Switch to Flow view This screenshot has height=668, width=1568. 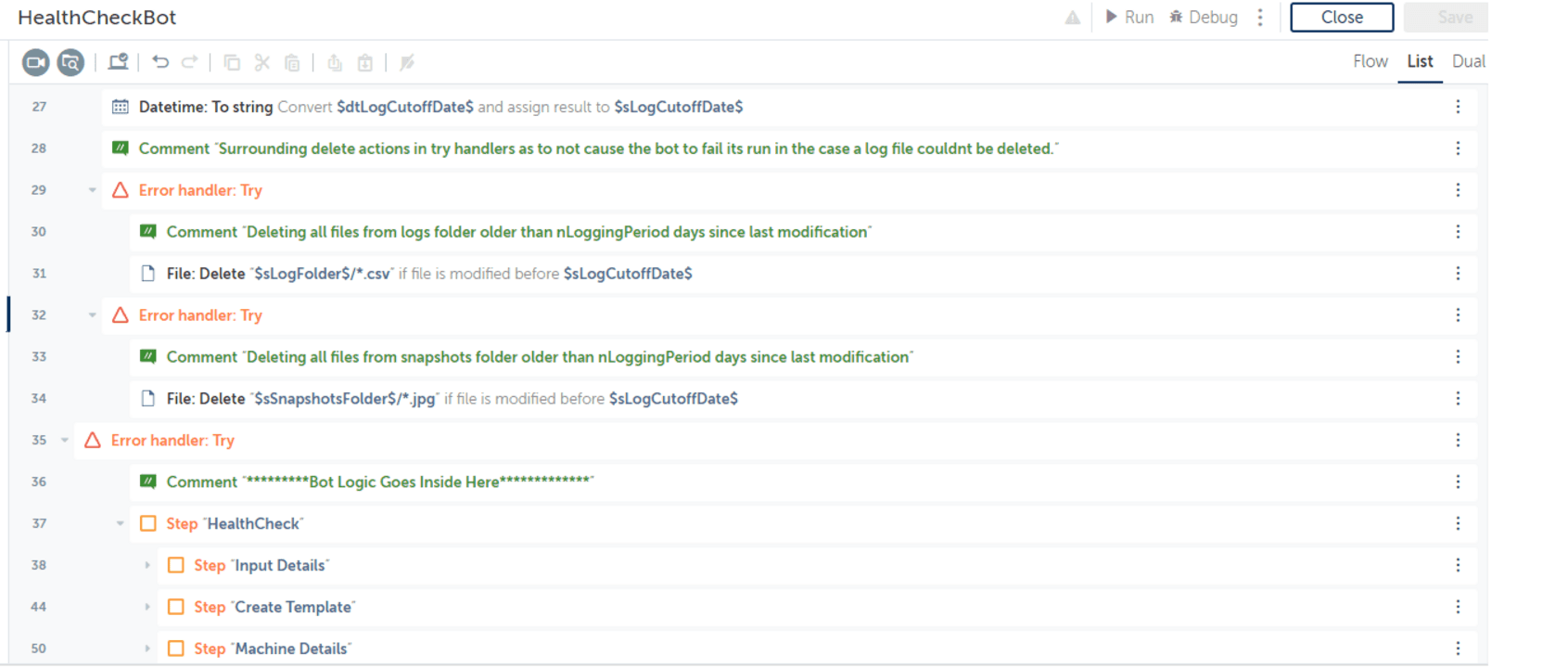pos(1370,61)
